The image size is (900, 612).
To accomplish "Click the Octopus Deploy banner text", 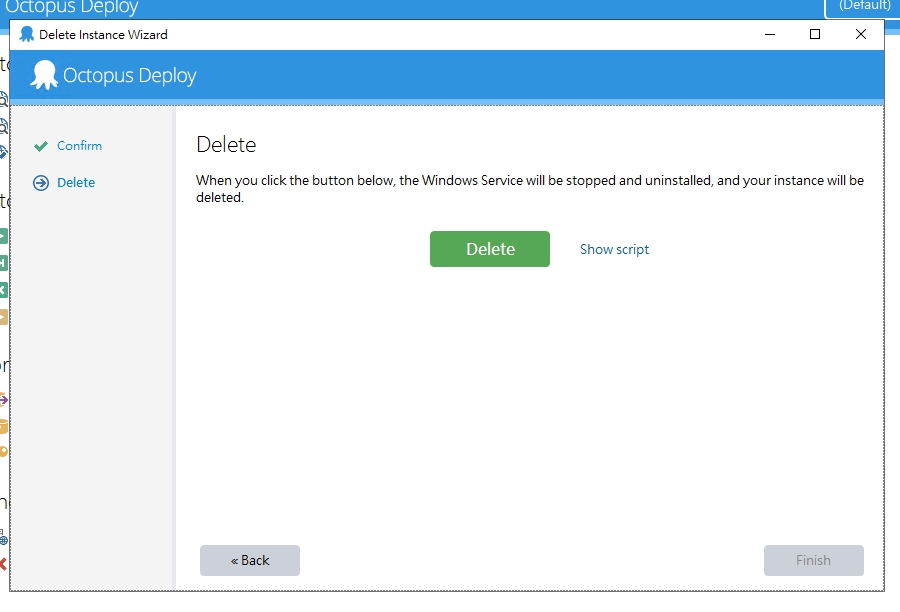I will pyautogui.click(x=130, y=76).
